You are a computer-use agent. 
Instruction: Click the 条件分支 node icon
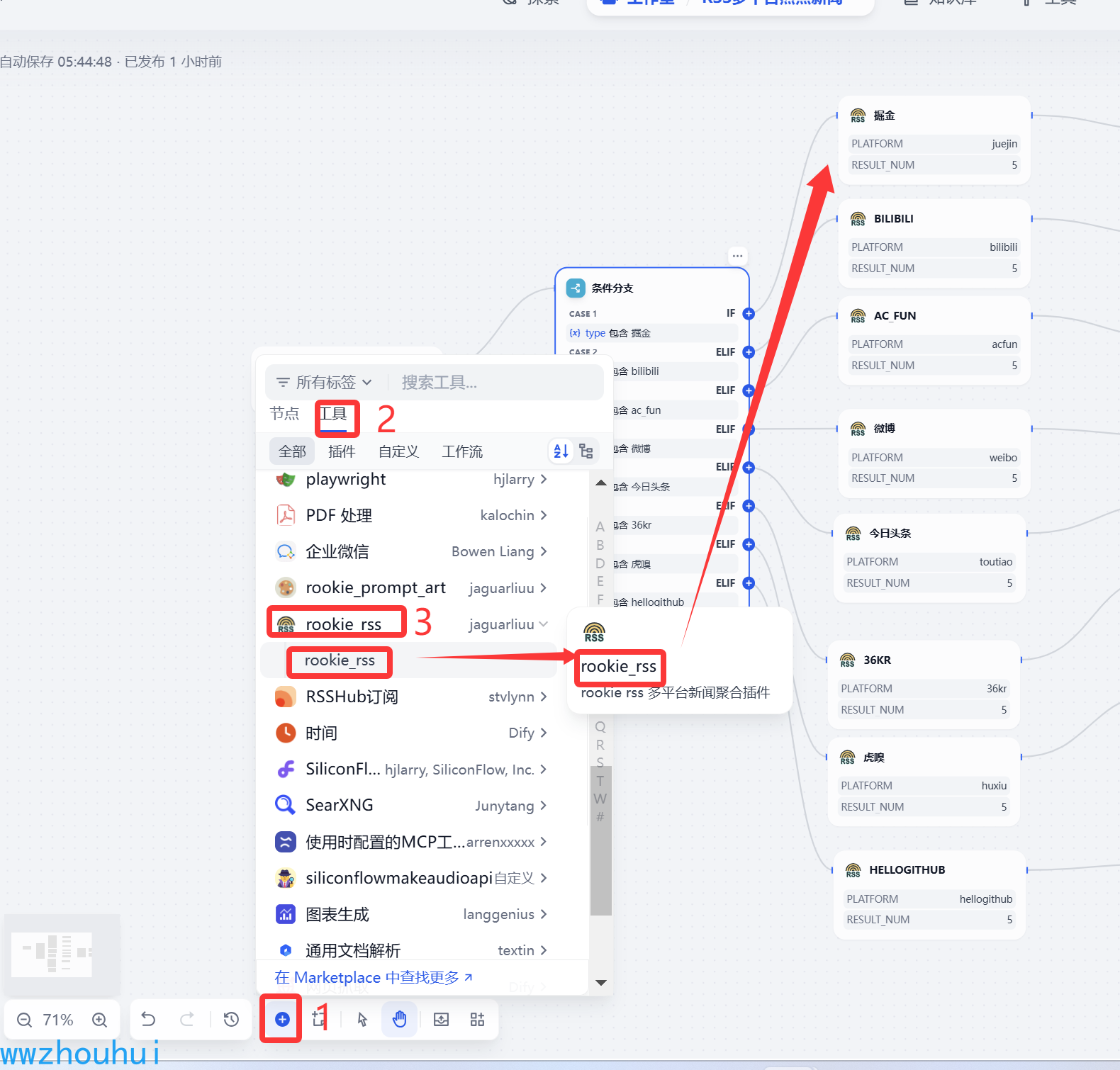[576, 288]
